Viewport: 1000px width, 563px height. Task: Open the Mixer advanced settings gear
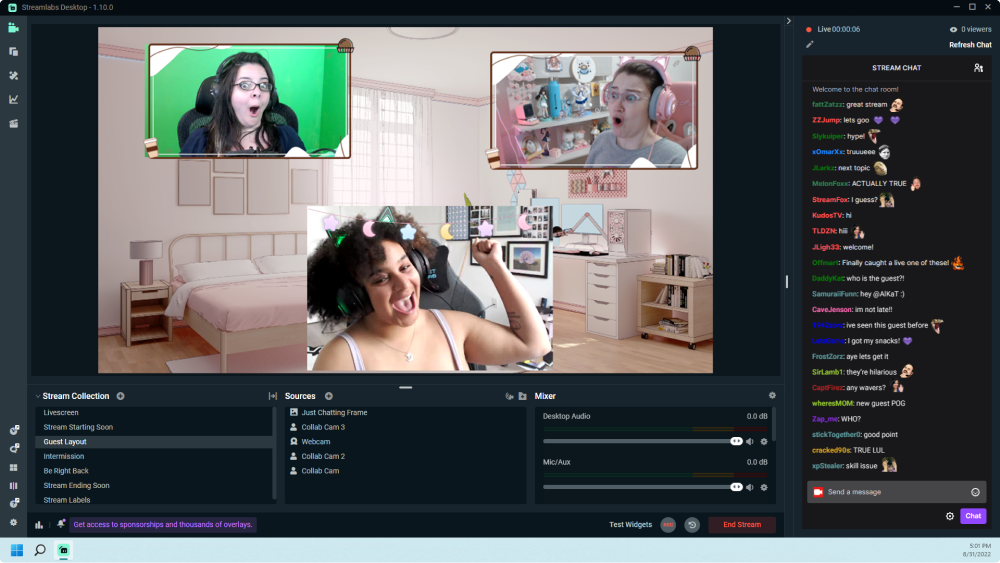(x=772, y=395)
